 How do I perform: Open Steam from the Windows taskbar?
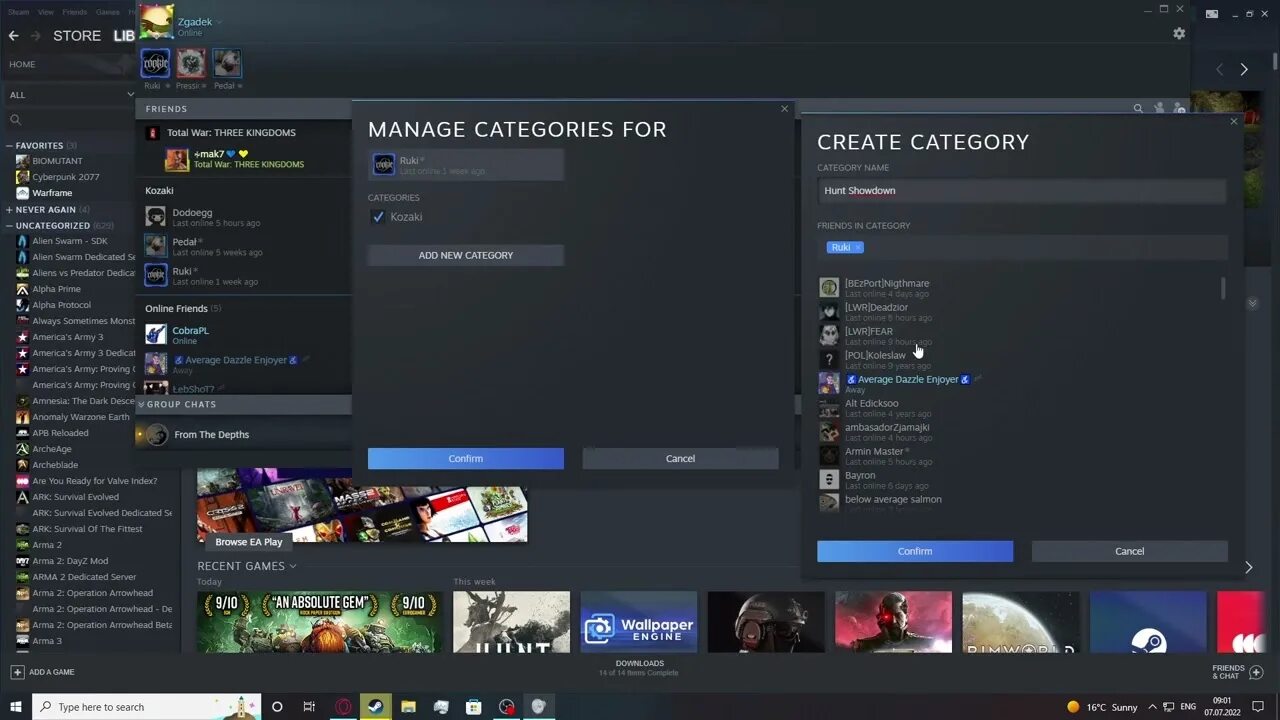tap(375, 706)
